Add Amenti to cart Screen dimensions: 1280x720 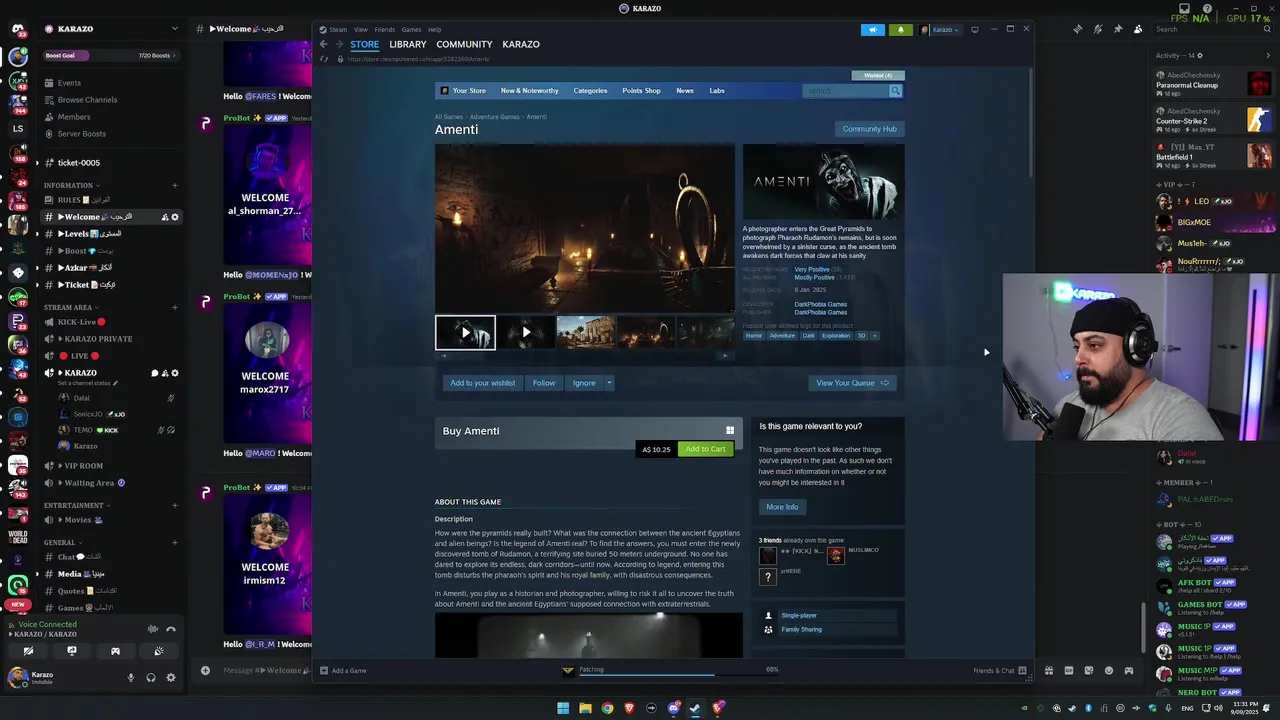point(705,449)
